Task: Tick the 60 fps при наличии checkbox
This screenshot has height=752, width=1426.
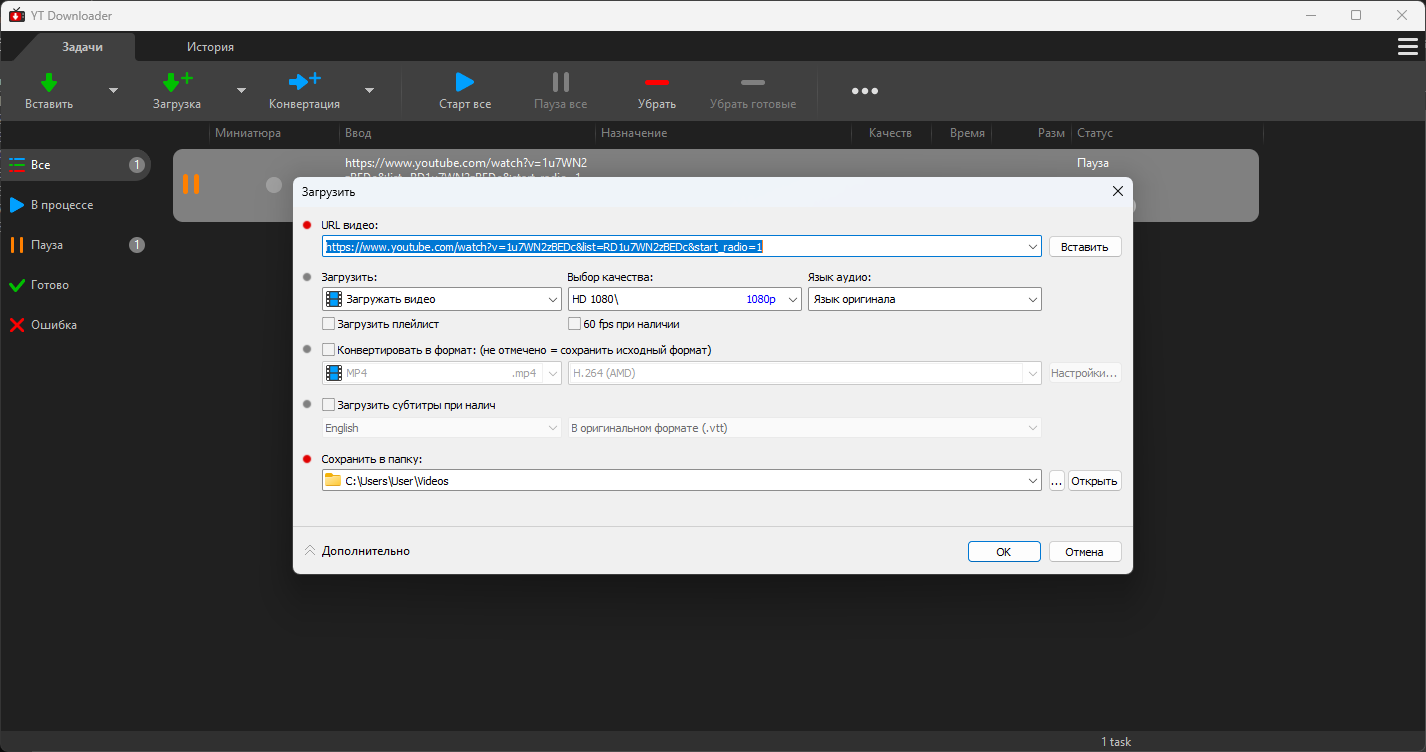Action: (x=575, y=324)
